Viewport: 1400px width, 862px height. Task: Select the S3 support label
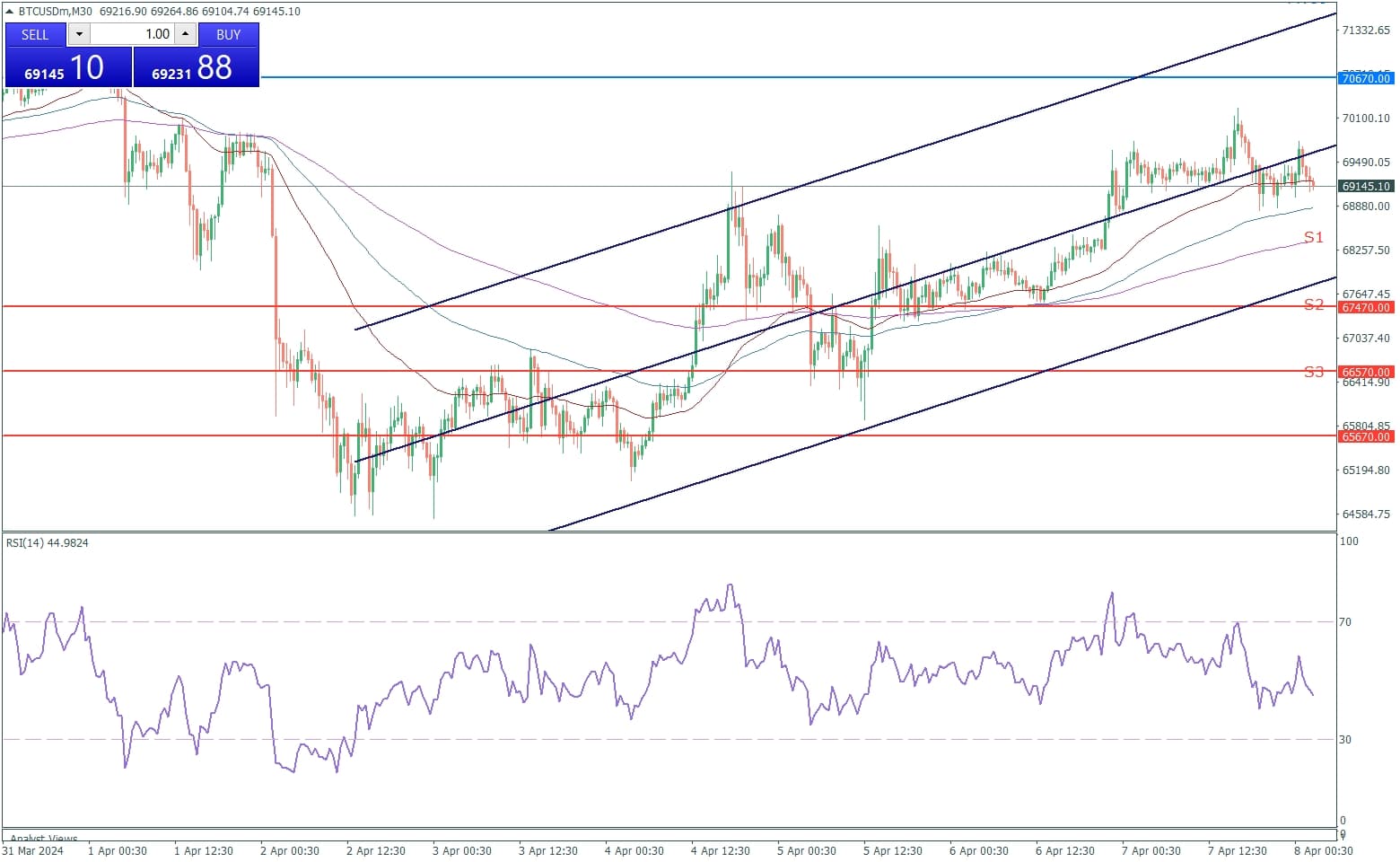click(1314, 372)
